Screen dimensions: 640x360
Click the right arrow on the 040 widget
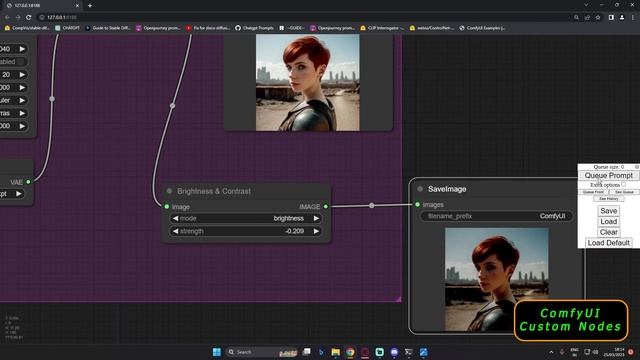(22, 49)
